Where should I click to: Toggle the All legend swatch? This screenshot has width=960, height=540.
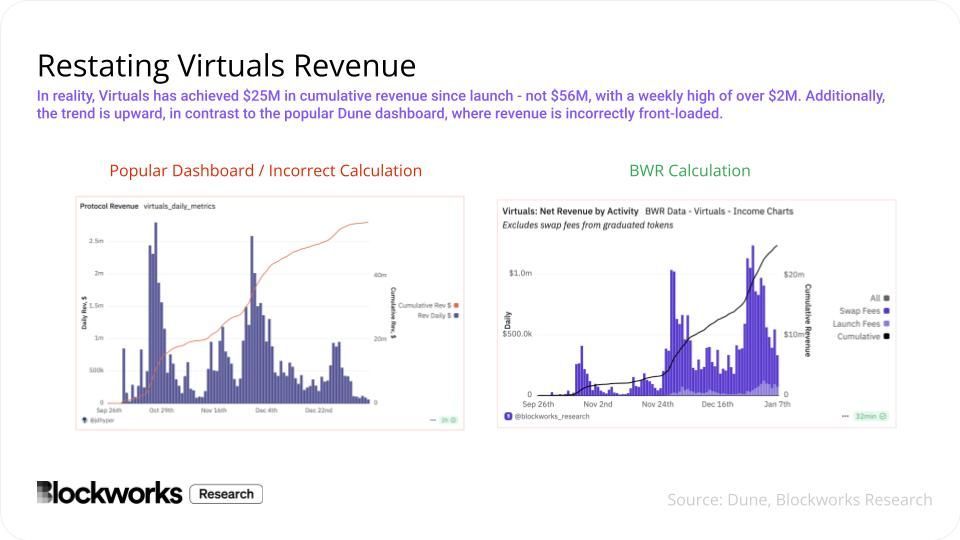point(886,298)
